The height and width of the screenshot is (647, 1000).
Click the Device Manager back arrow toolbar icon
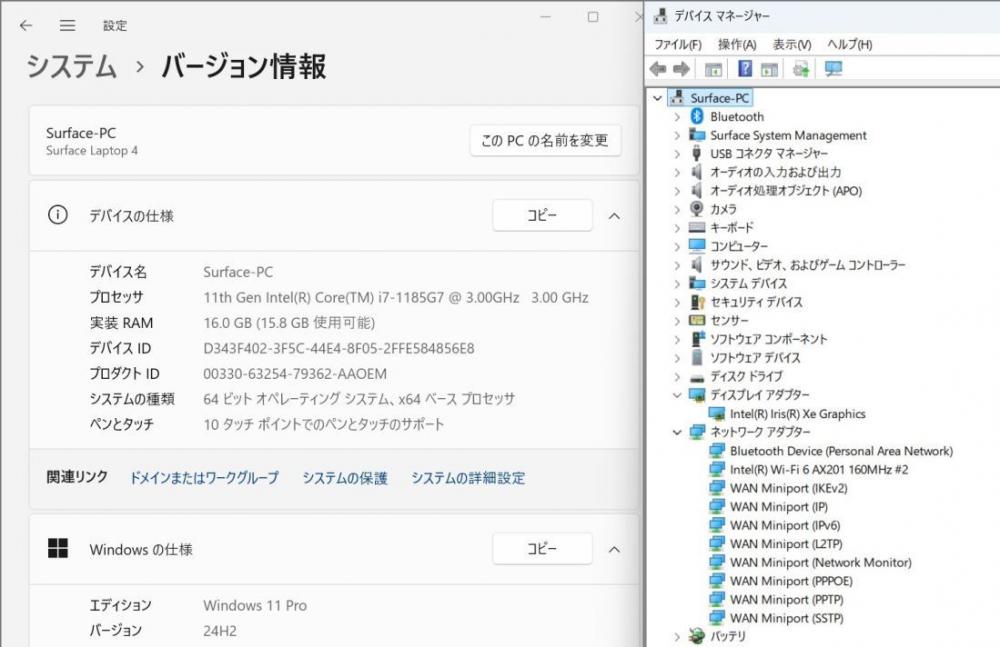[658, 69]
